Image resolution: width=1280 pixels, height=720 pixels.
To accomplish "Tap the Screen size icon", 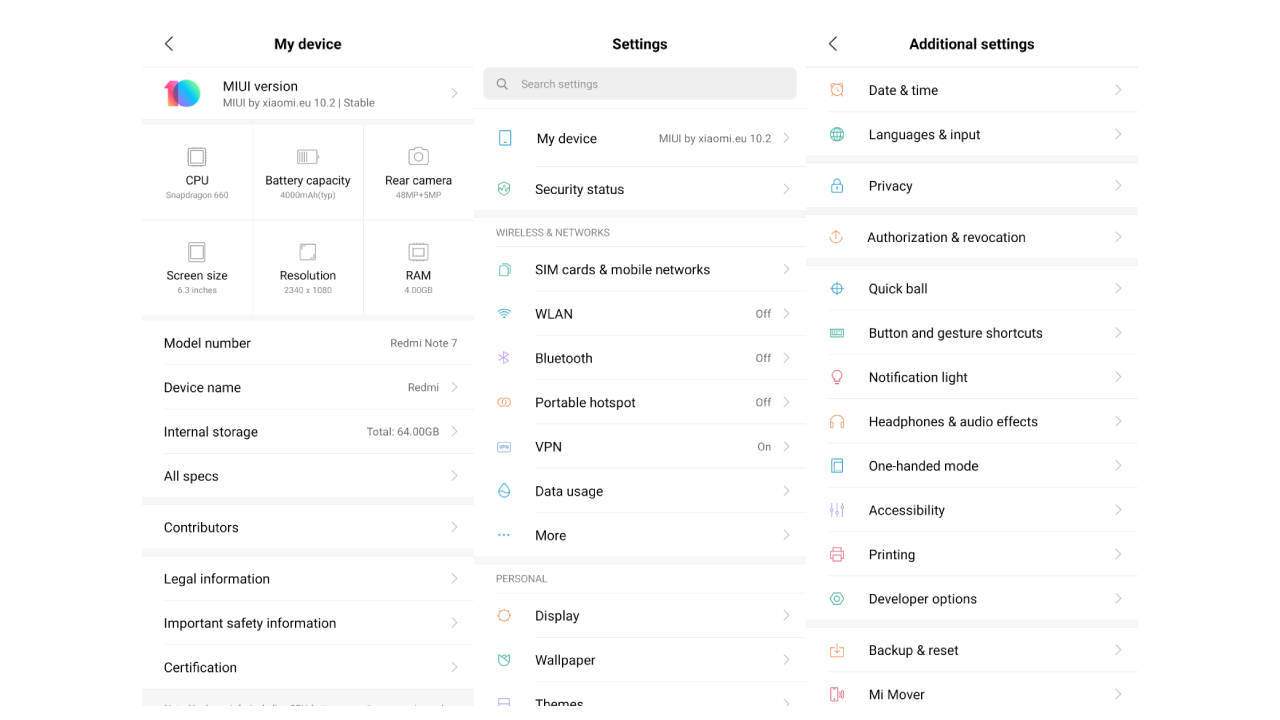I will pyautogui.click(x=197, y=252).
